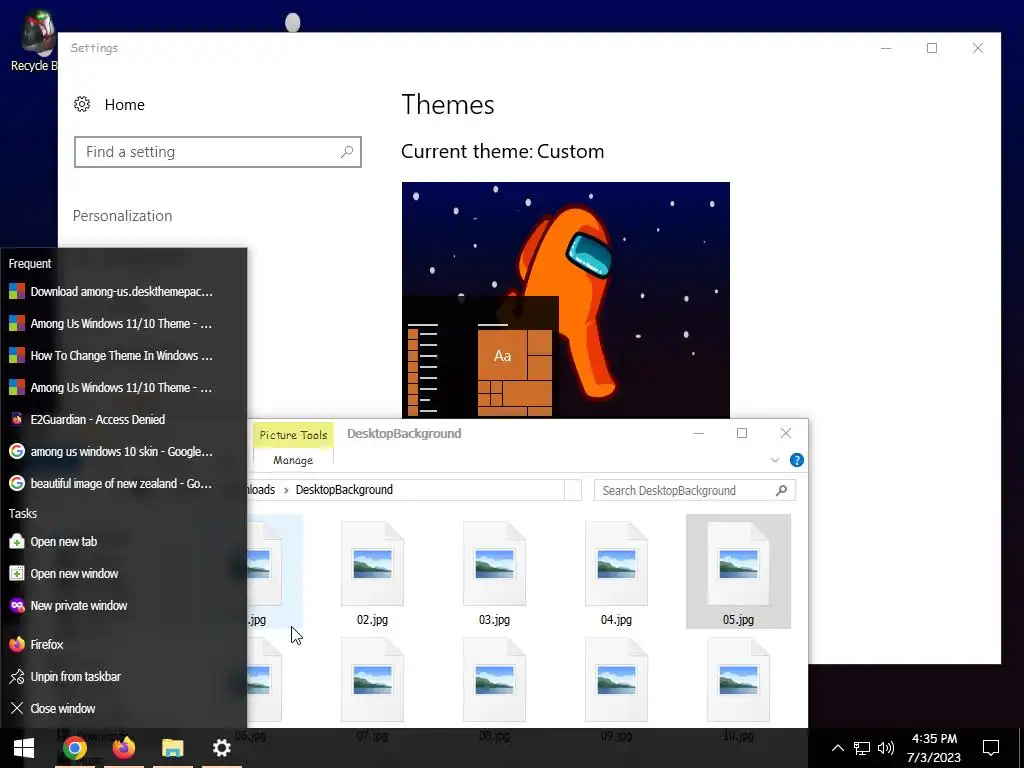Select the 07.jpg file thumbnail
This screenshot has width=1024, height=768.
coord(372,680)
